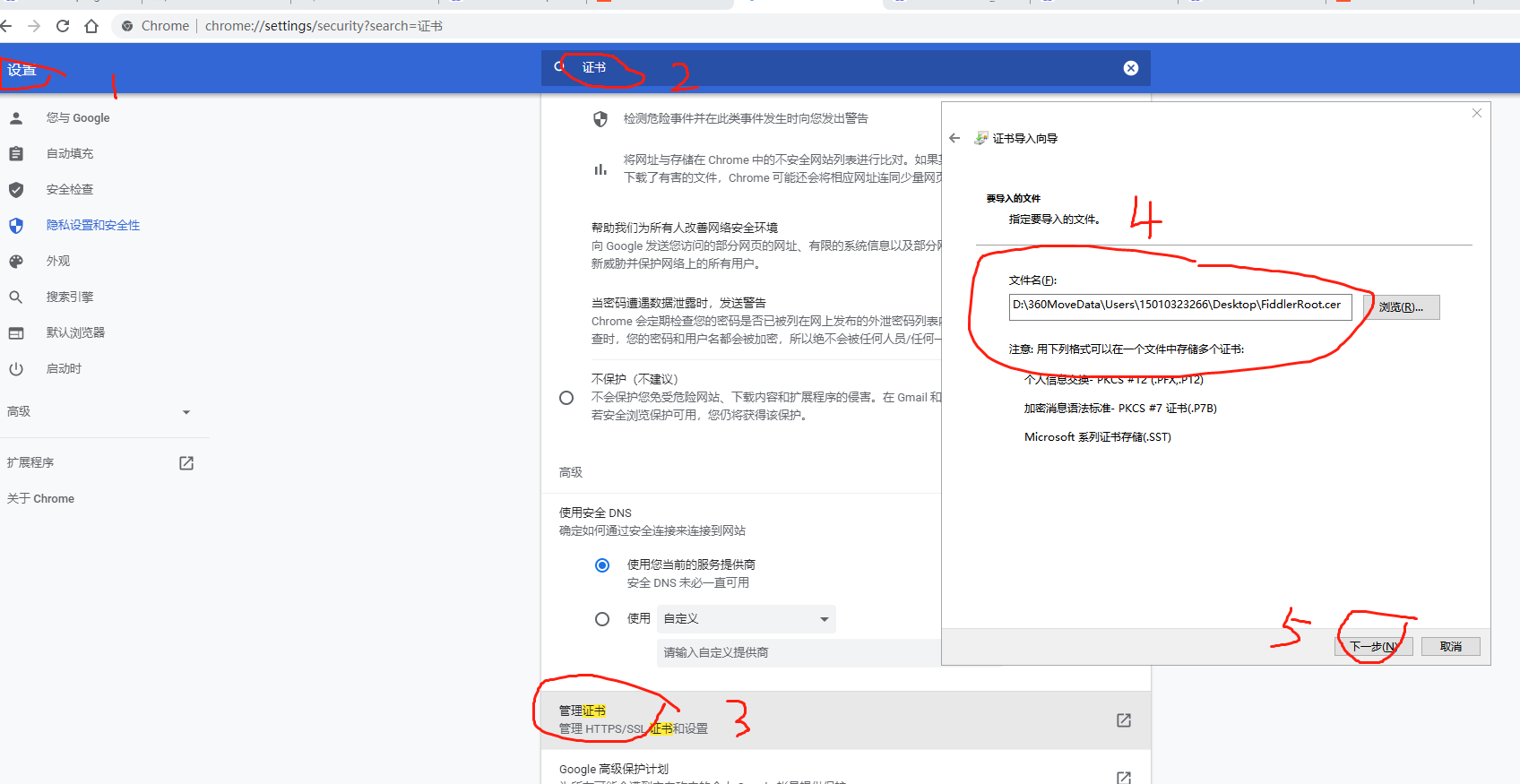This screenshot has height=784, width=1520.
Task: Close the 证书导入向导 dialog
Action: coord(1477,113)
